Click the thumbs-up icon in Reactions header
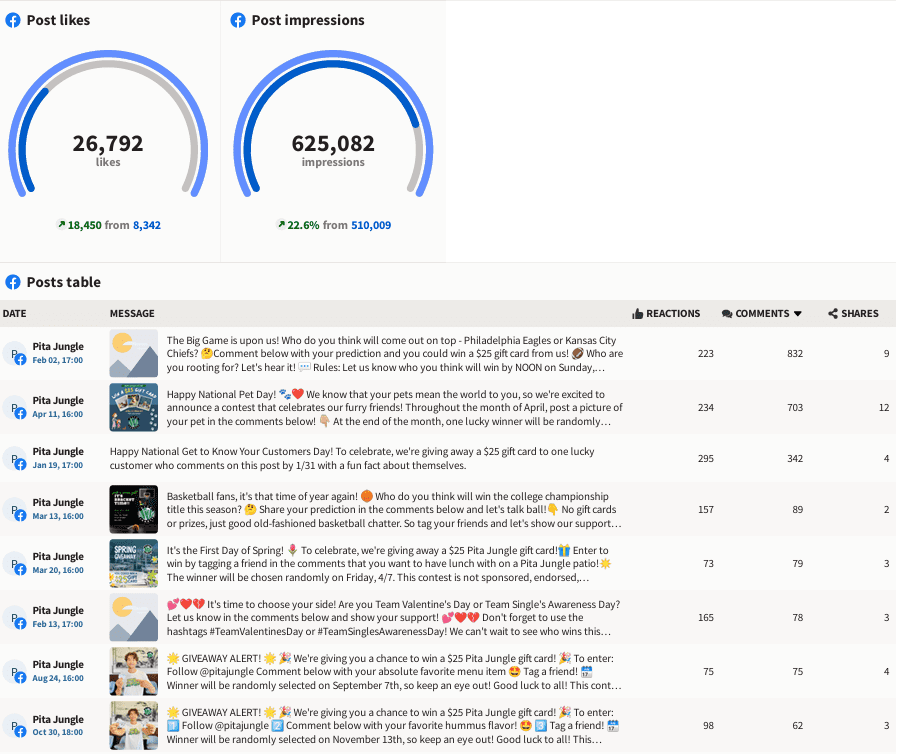This screenshot has width=908, height=754. [637, 314]
